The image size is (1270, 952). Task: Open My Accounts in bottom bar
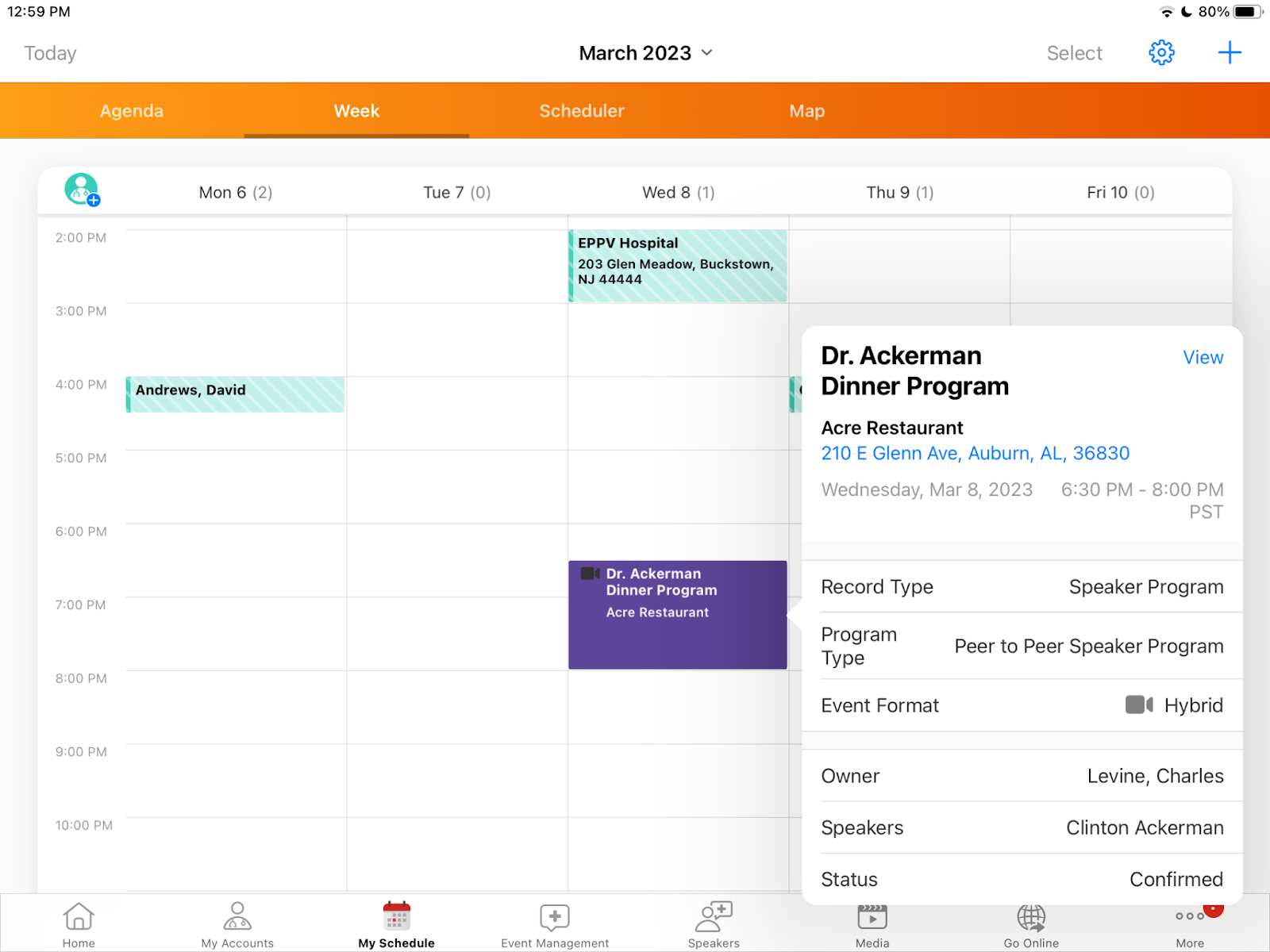pos(237,924)
